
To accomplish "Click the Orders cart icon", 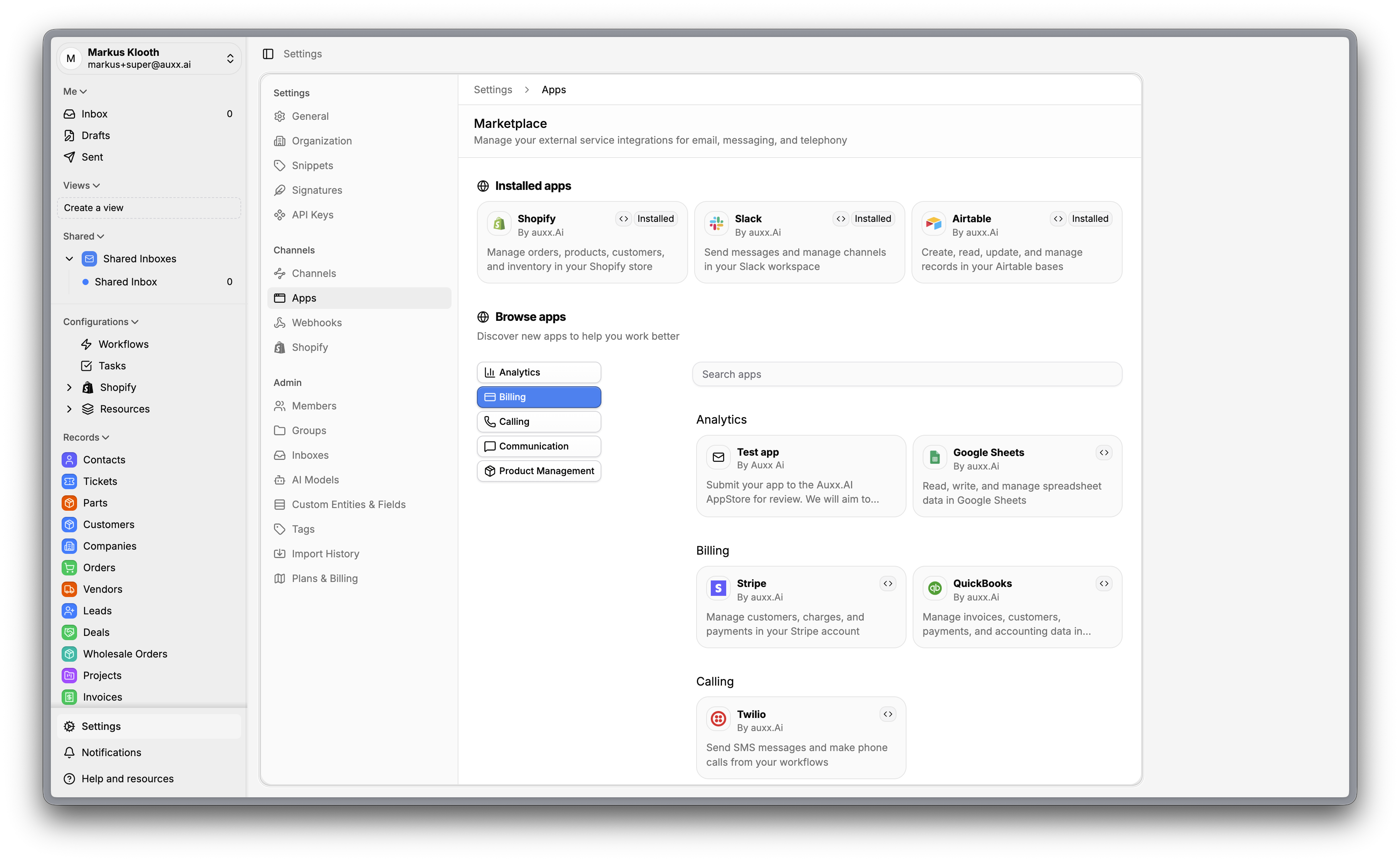I will pyautogui.click(x=70, y=567).
